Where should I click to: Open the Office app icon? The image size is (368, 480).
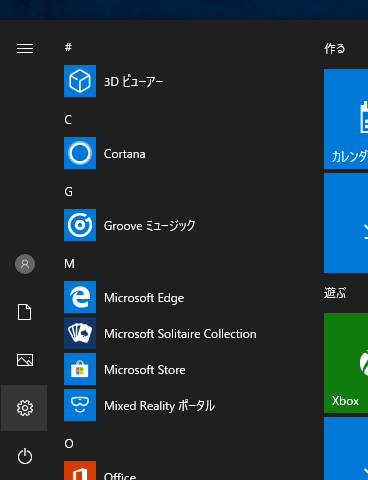click(80, 471)
